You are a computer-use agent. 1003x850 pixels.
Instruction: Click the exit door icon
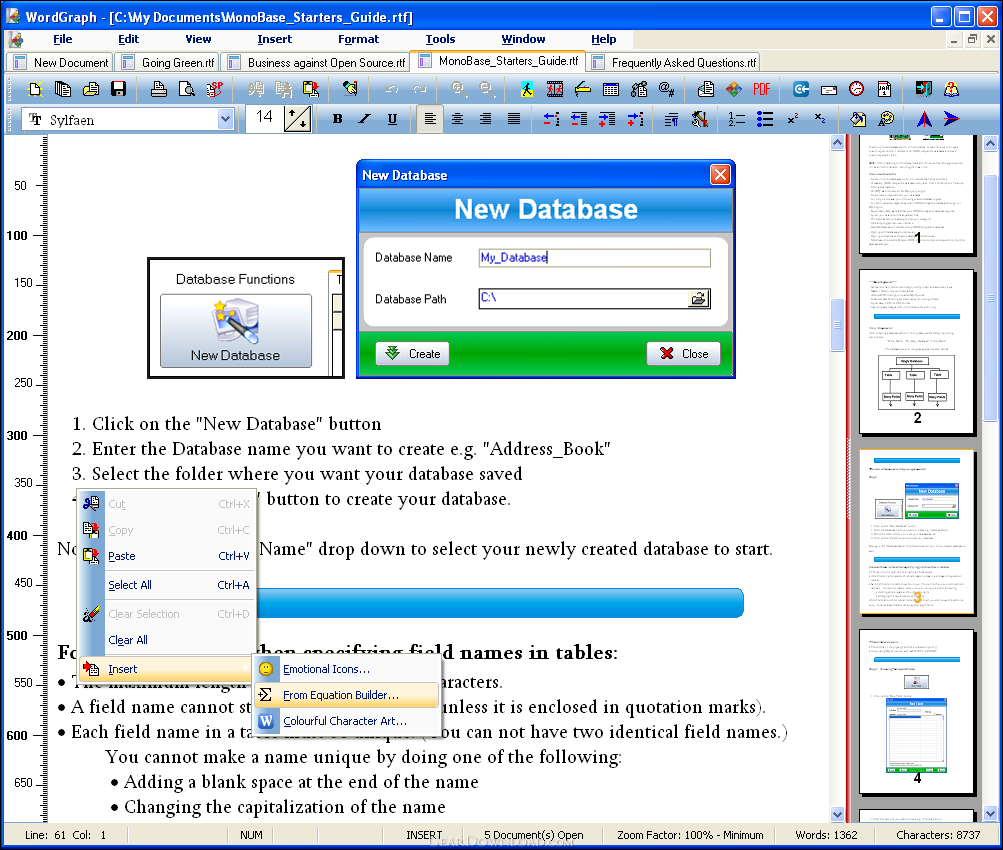tap(923, 89)
